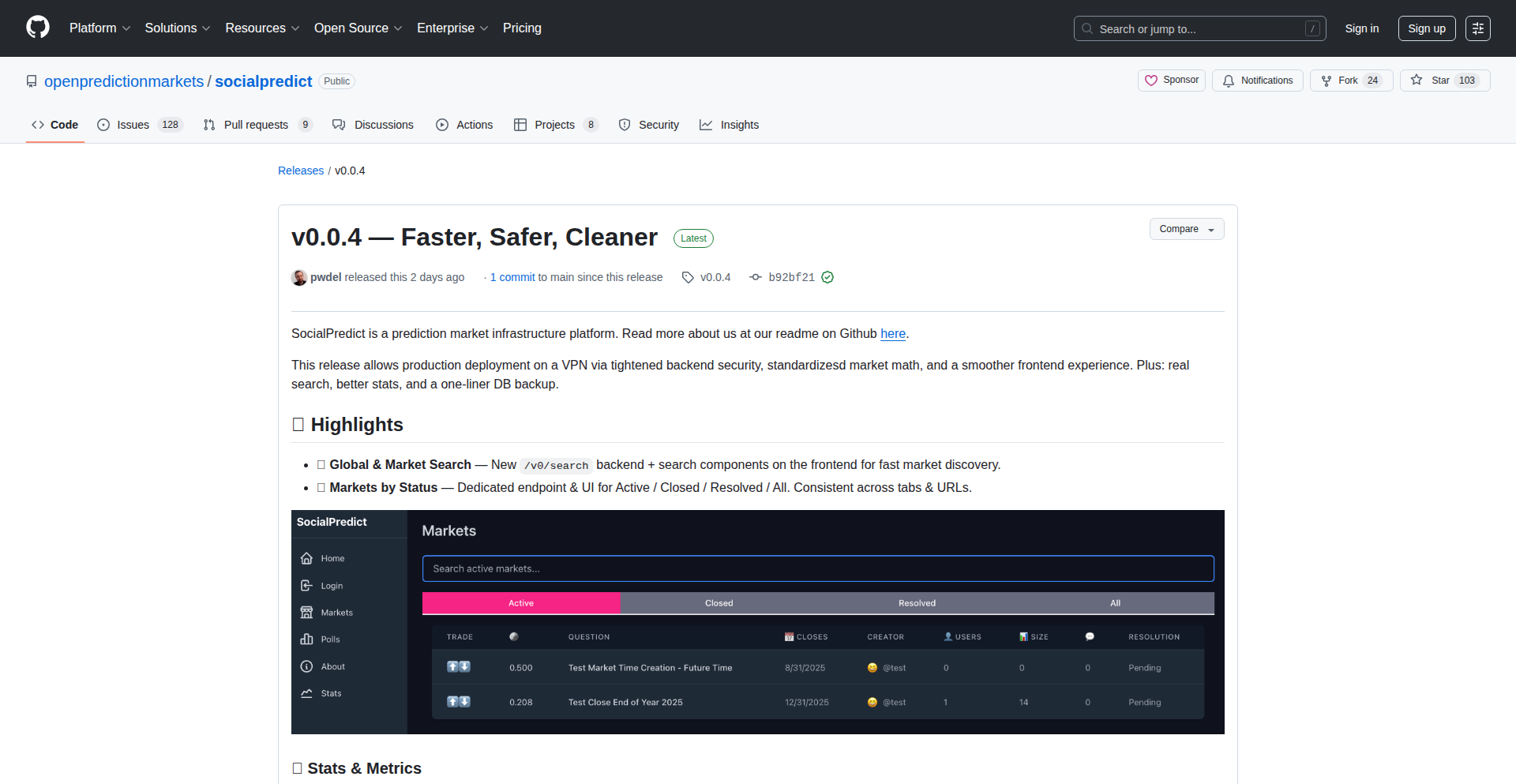1516x784 pixels.
Task: Open the readme 'here' link
Action: [893, 333]
